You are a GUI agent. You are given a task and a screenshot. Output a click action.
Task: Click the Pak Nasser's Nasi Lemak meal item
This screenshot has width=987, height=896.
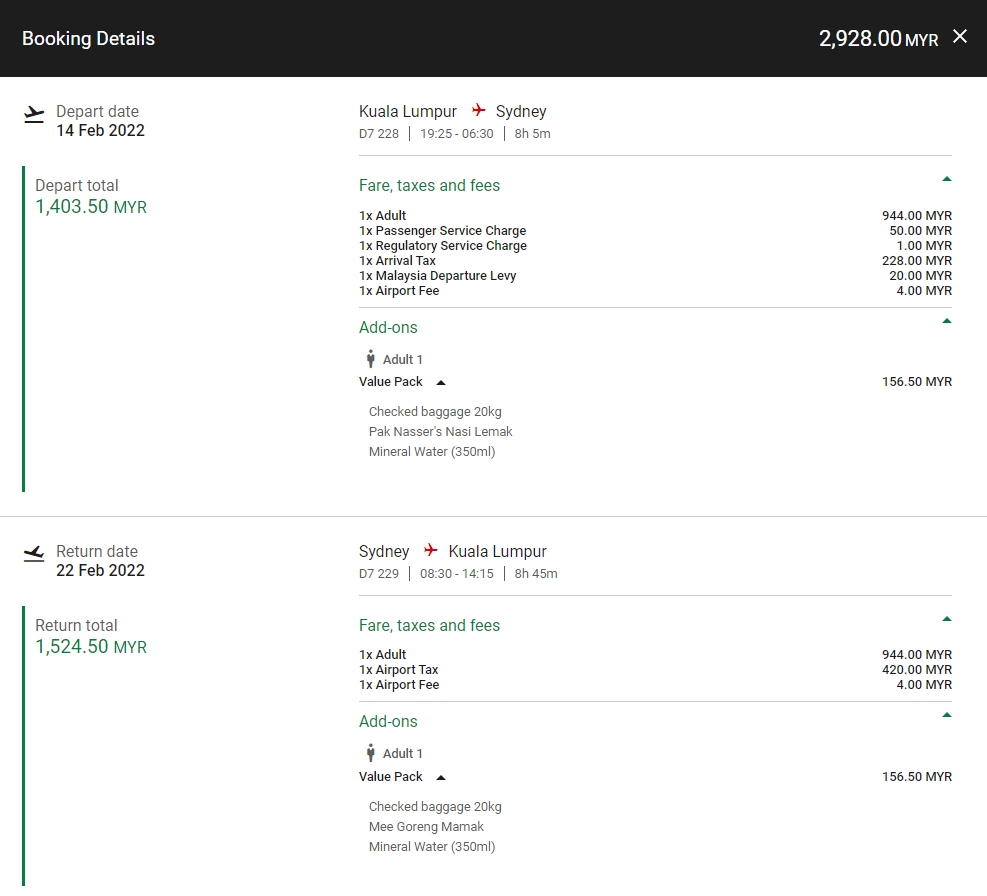[440, 431]
